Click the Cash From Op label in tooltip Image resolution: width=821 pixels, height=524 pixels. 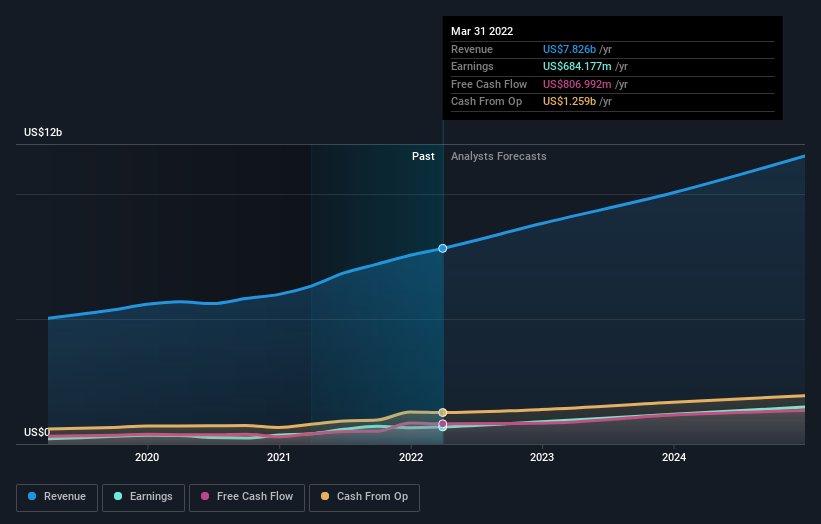(x=486, y=102)
